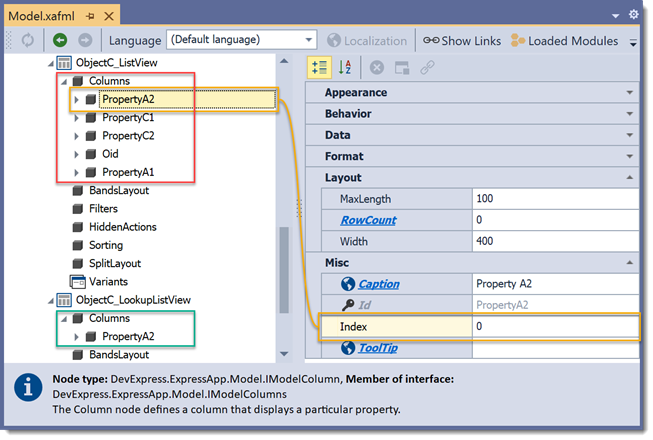653x440 pixels.
Task: Open the Localization tool
Action: click(367, 41)
